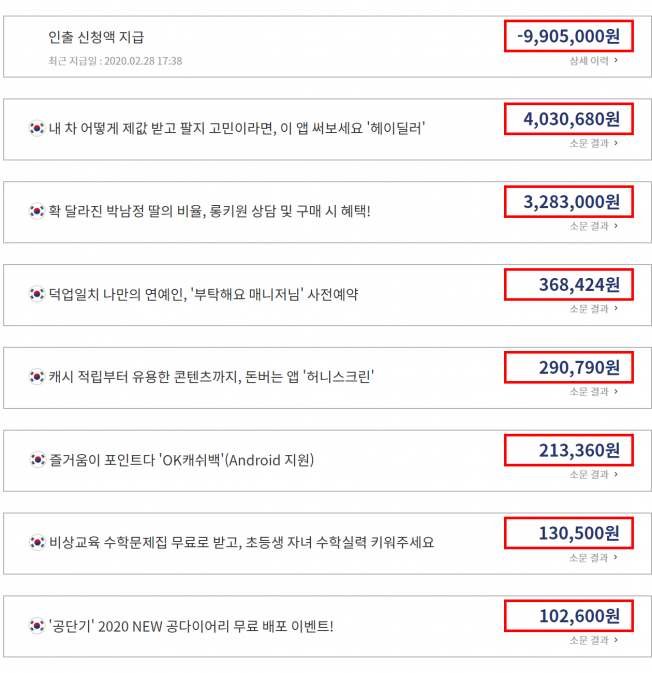The image size is (652, 673).
Task: Open the 'OK캐쉬백' (Android 지원) campaign title
Action: click(182, 460)
